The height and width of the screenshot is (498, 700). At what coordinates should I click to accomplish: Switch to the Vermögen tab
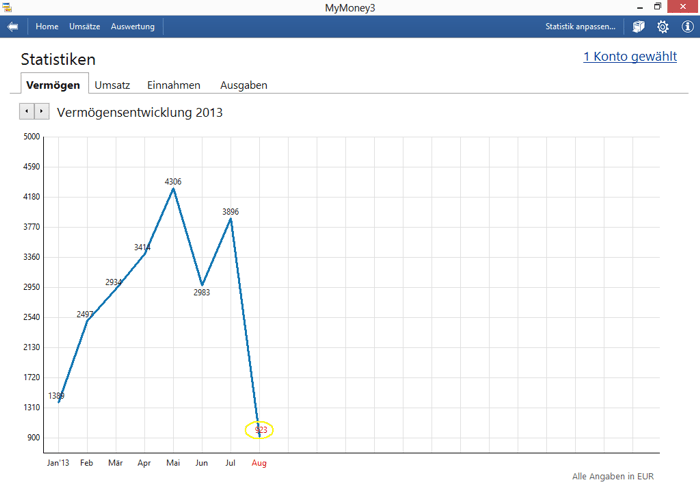point(53,86)
